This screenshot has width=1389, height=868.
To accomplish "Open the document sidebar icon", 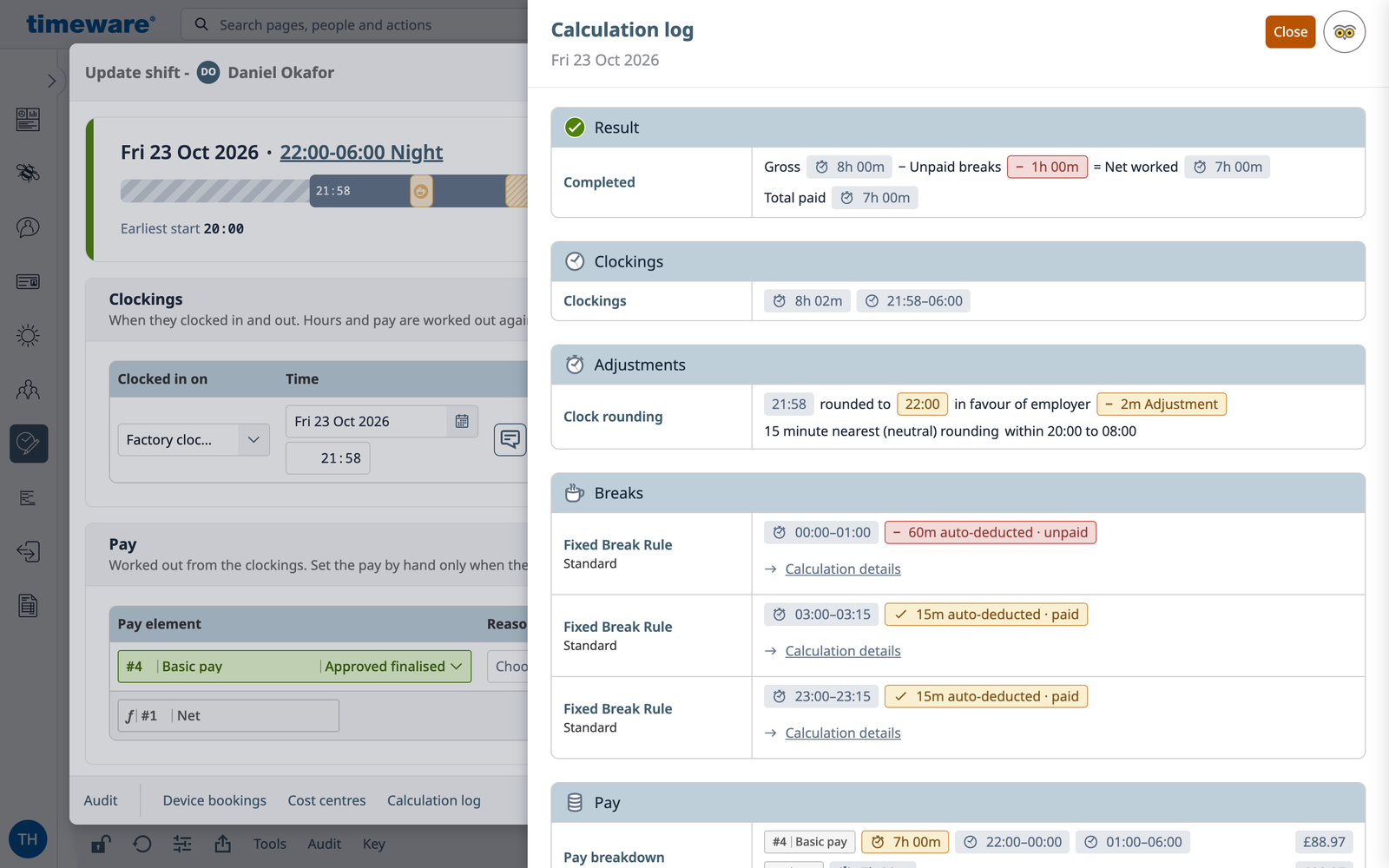I will click(x=28, y=606).
